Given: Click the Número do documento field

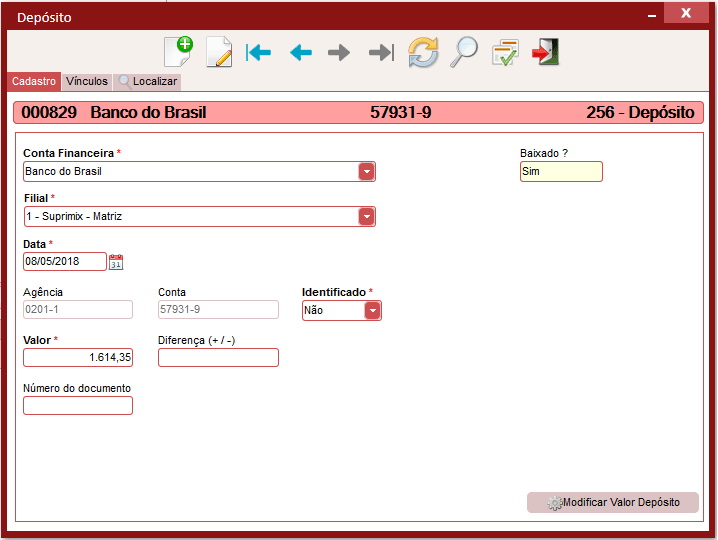Looking at the screenshot, I should [x=78, y=406].
